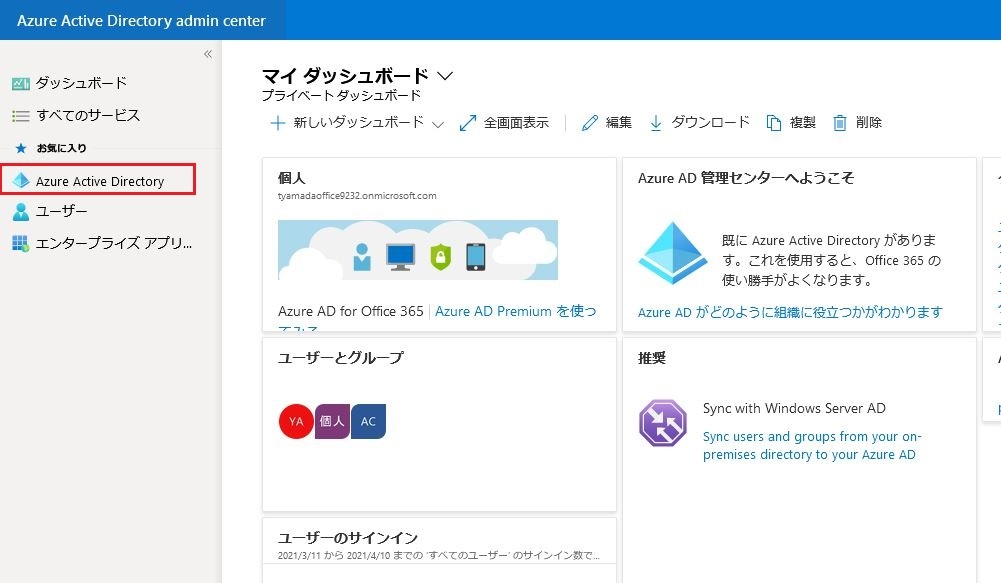Click the 個人 tile title

[292, 178]
